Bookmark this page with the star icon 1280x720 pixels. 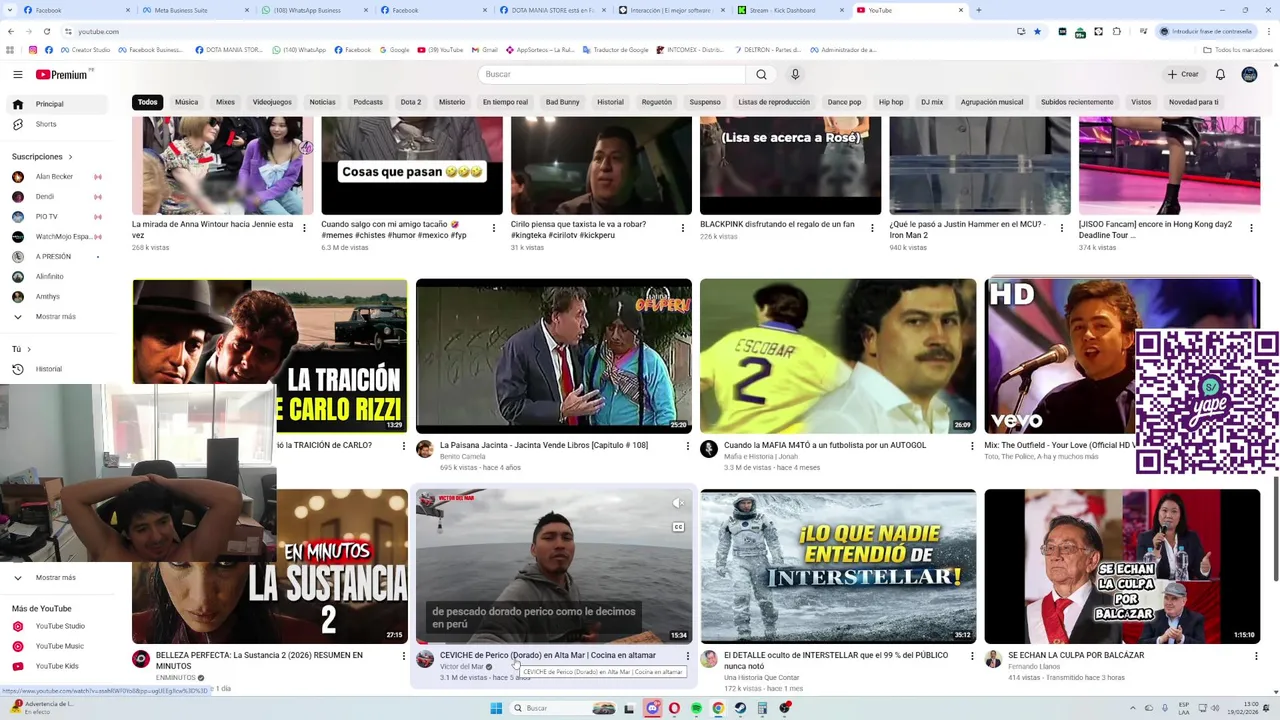pyautogui.click(x=1037, y=31)
